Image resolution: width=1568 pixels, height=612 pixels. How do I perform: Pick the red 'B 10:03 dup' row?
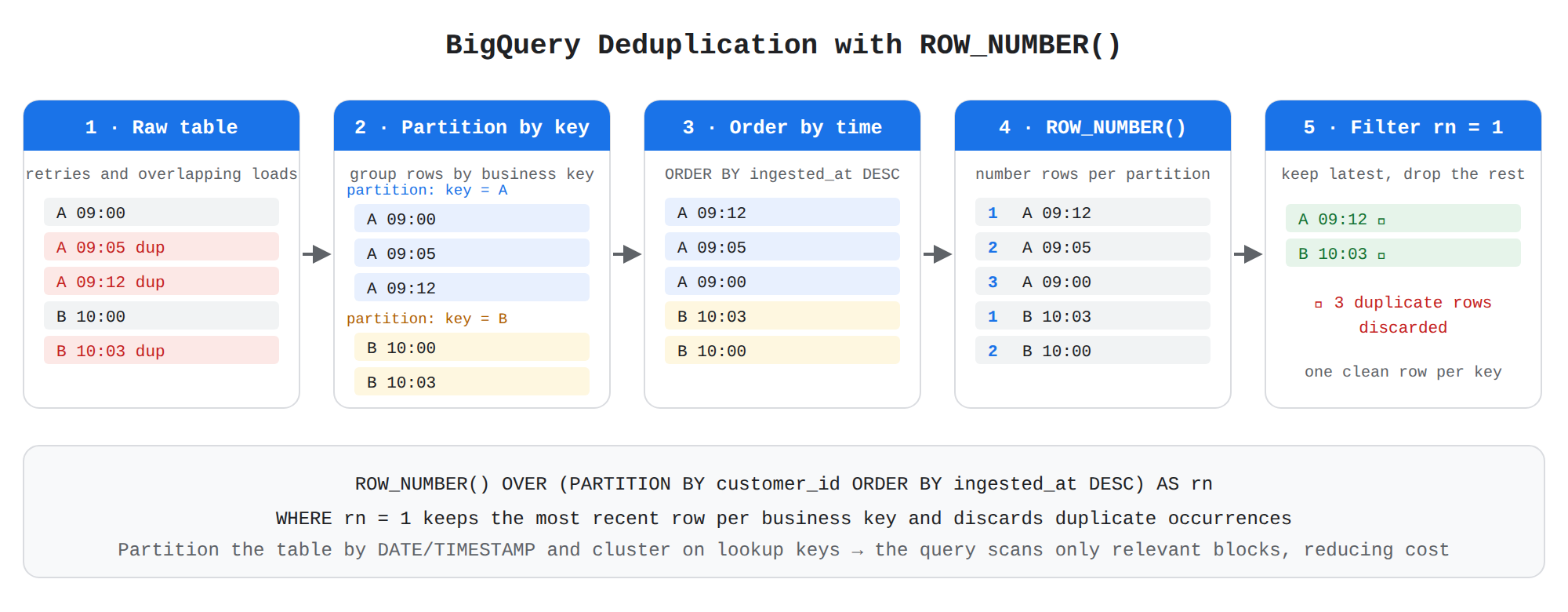162,350
